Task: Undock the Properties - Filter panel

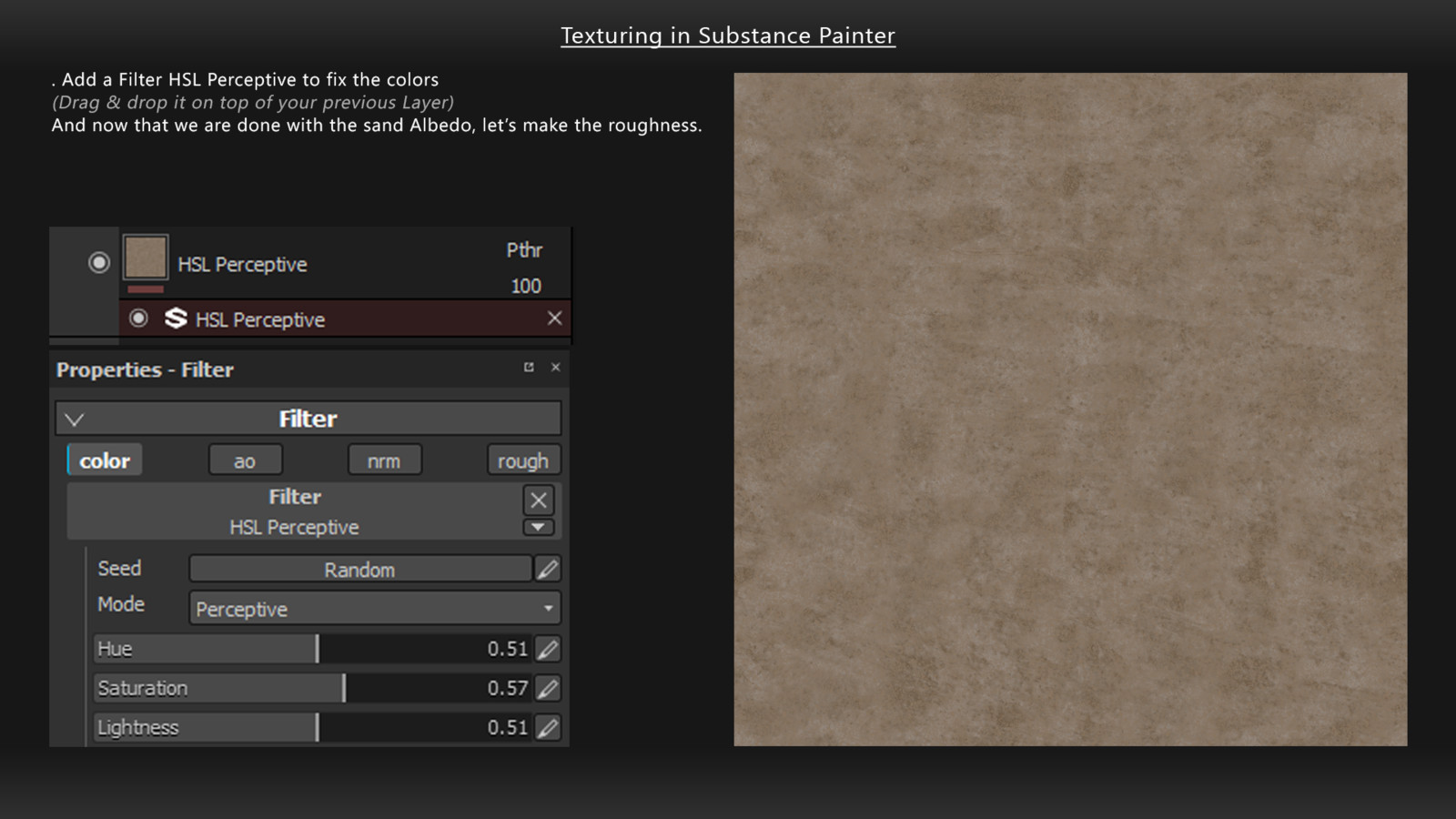Action: [529, 367]
